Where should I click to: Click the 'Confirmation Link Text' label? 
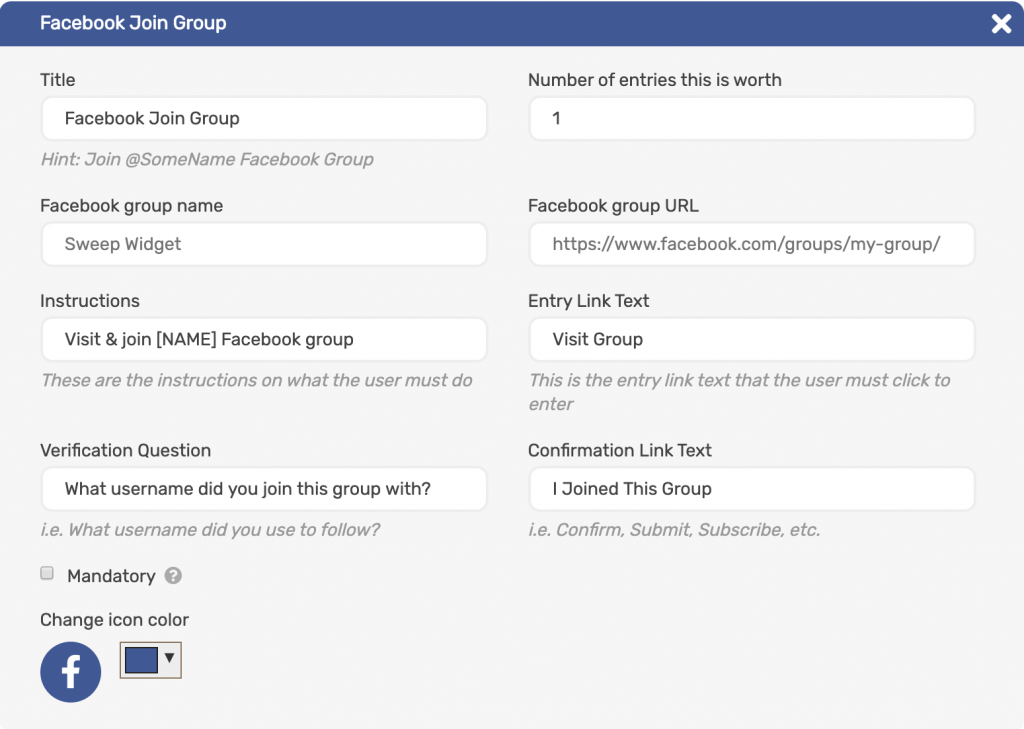tap(620, 451)
